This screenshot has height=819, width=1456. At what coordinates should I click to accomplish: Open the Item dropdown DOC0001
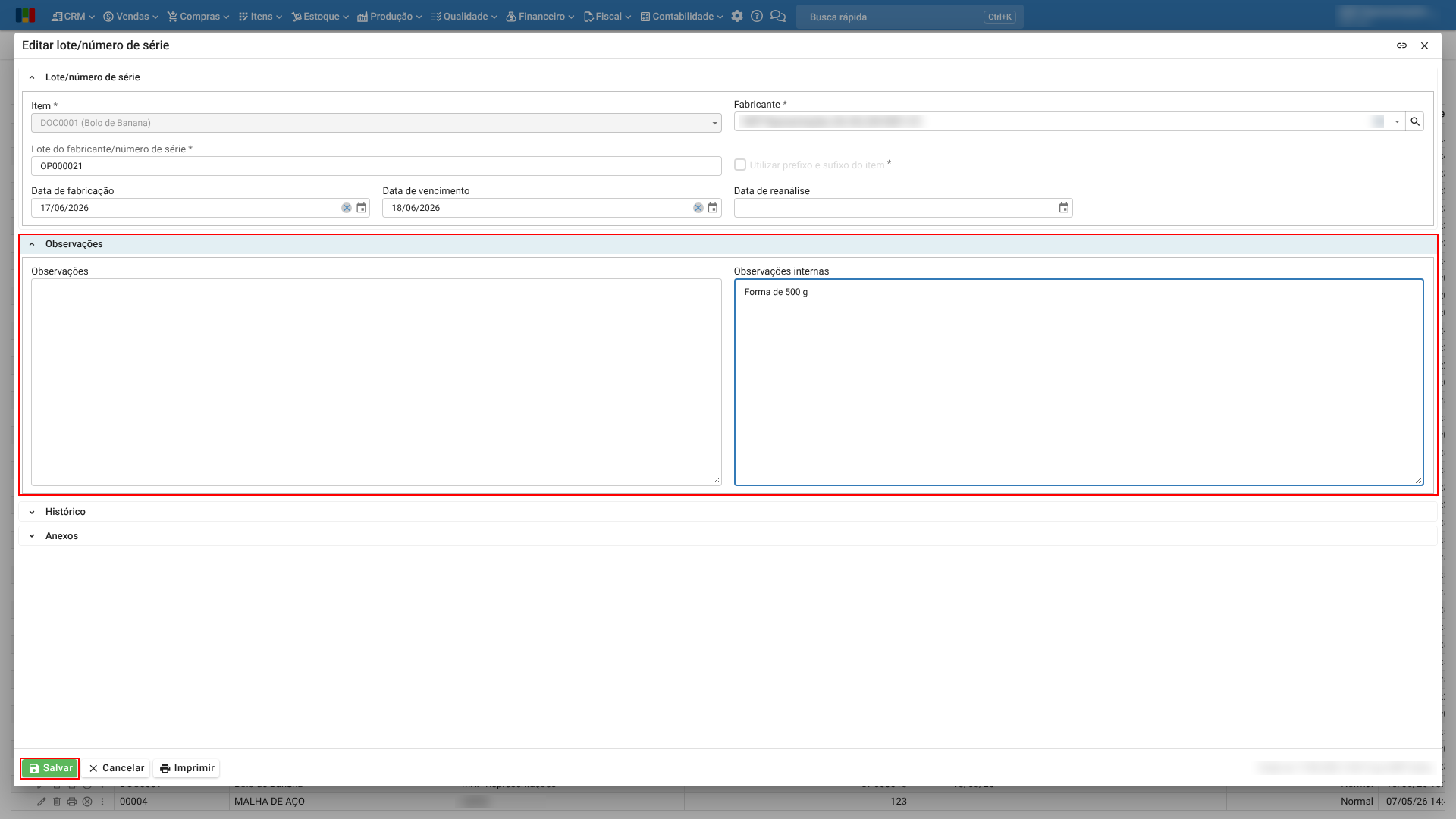point(376,123)
